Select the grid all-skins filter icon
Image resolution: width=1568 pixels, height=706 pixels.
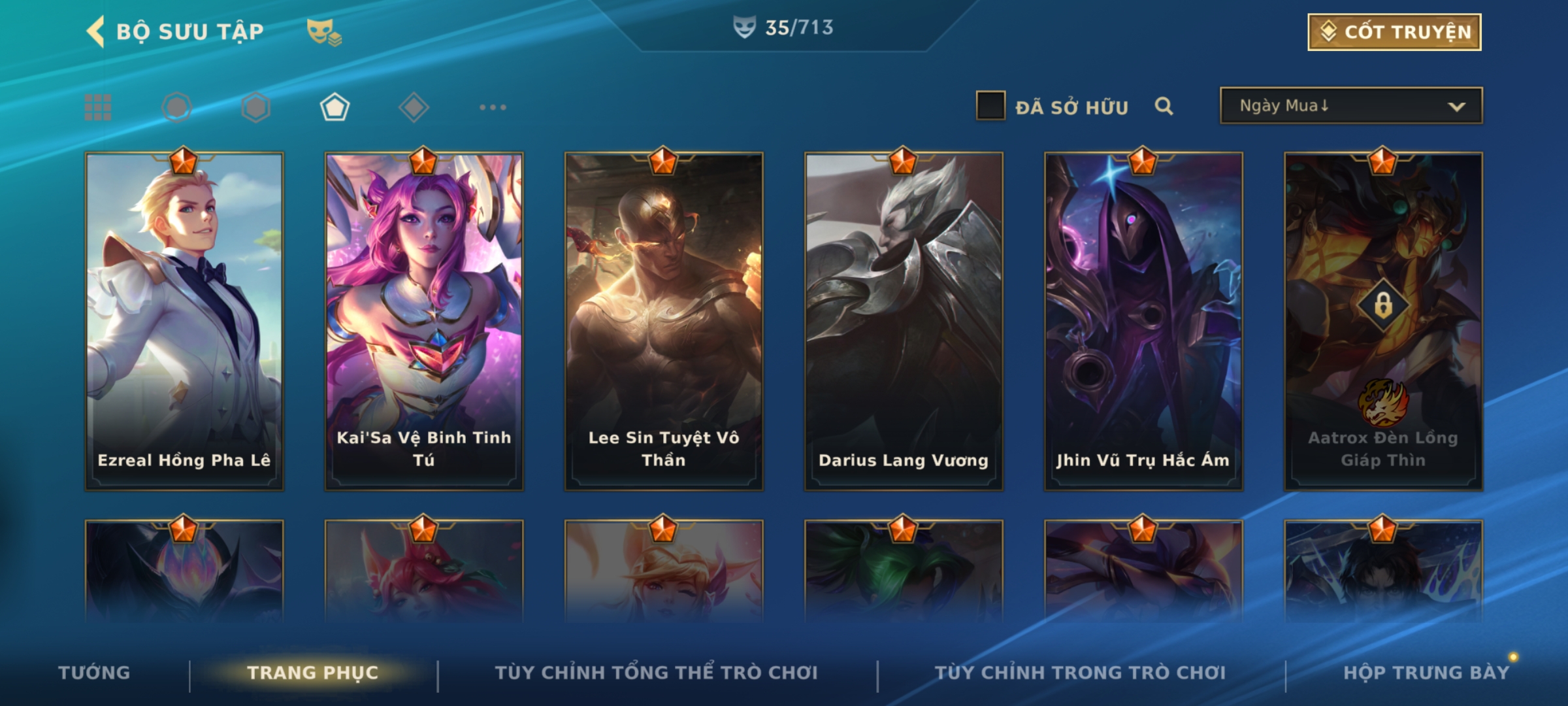tap(98, 107)
